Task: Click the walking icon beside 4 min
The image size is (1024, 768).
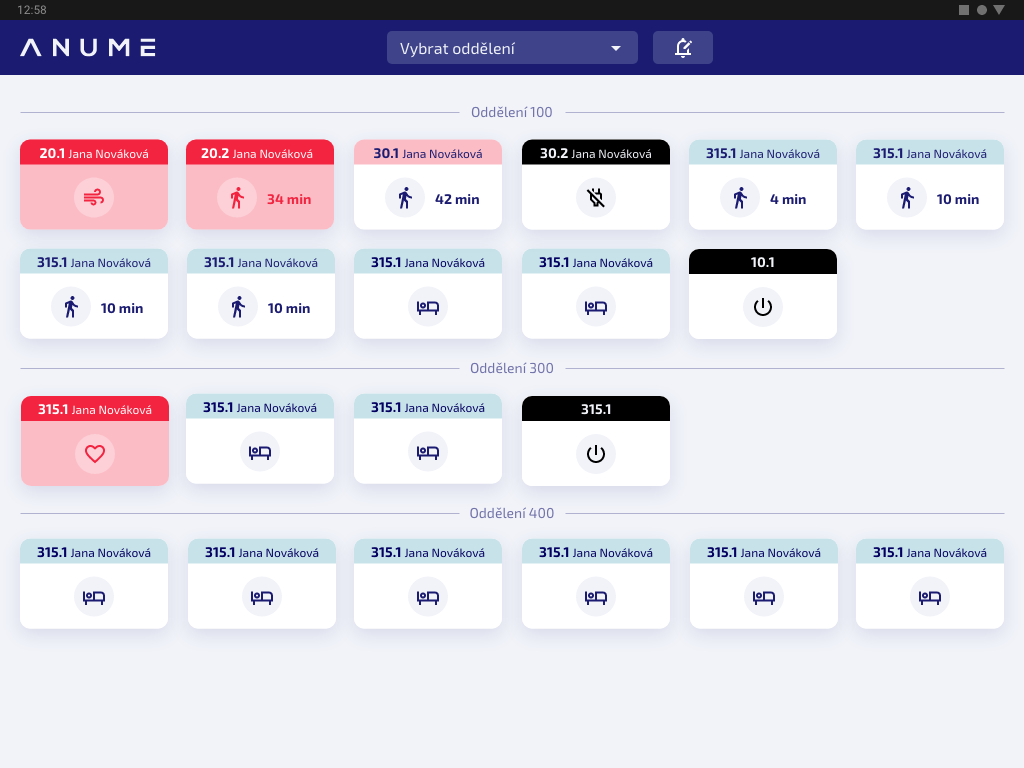Action: pyautogui.click(x=740, y=198)
